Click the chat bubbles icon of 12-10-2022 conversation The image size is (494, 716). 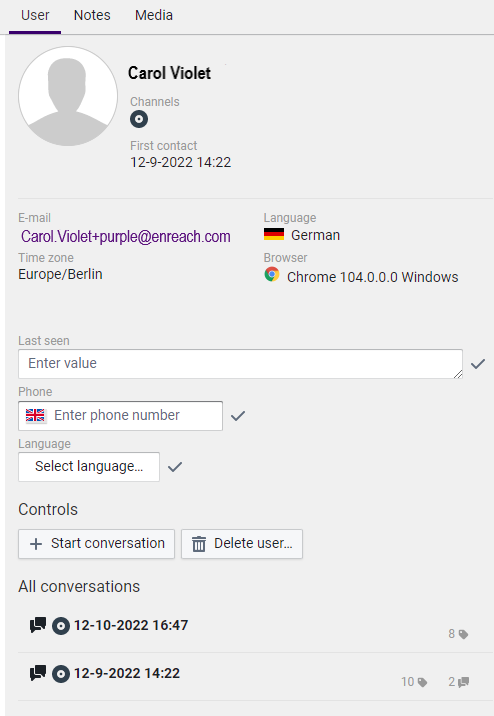pos(38,625)
